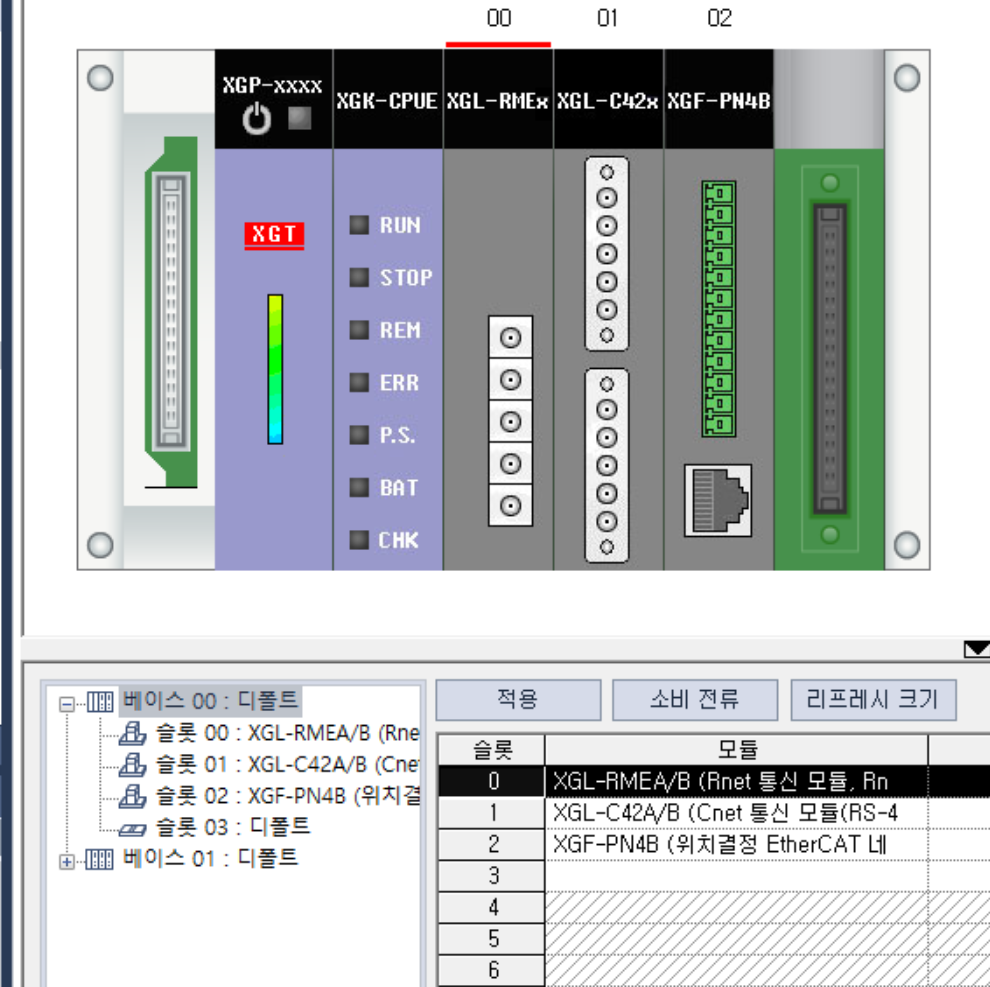Image resolution: width=990 pixels, height=987 pixels.
Task: Select the green terminal block on XGF-PN4B
Action: click(718, 309)
